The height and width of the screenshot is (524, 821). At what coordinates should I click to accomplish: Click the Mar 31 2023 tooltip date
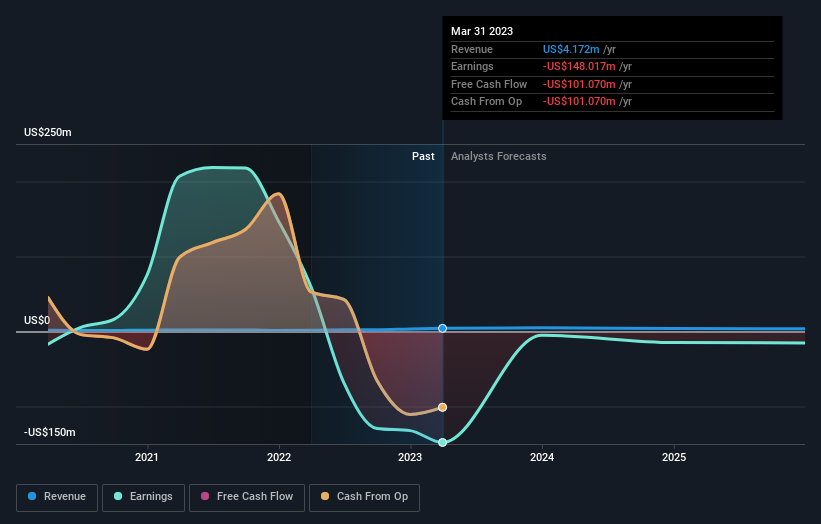482,31
